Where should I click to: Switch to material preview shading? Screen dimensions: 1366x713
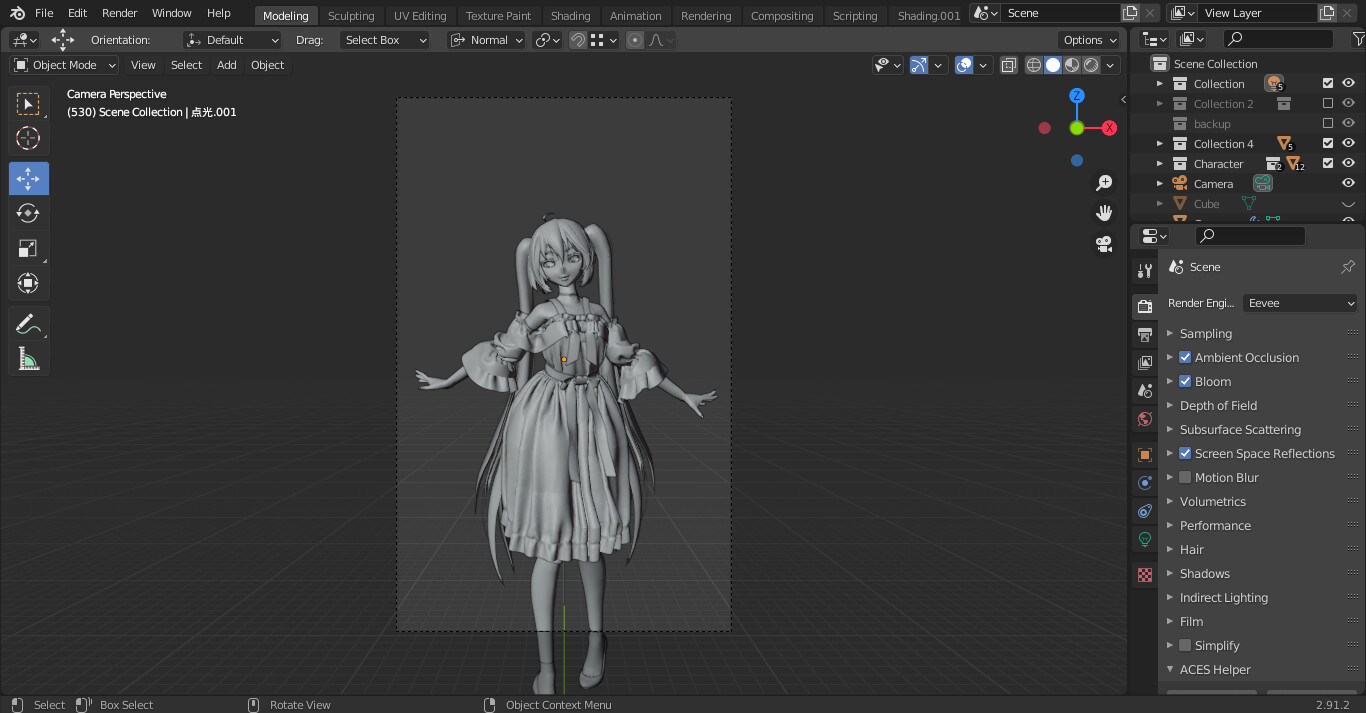1072,65
